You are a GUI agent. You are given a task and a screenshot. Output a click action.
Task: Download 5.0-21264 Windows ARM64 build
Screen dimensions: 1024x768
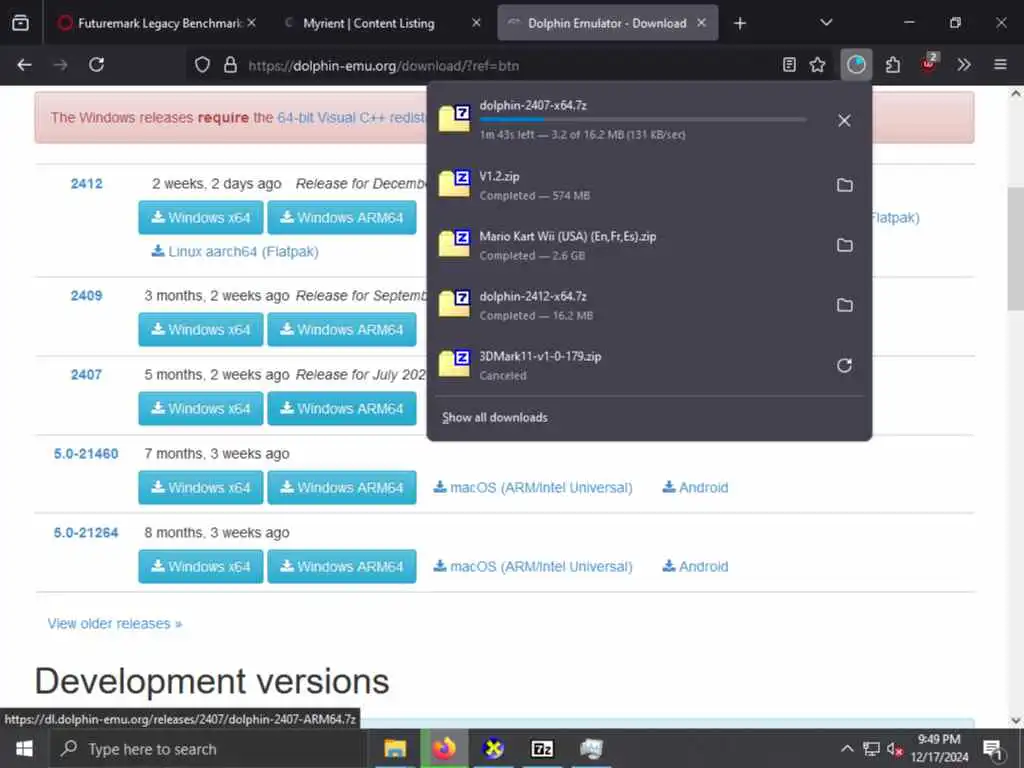342,566
